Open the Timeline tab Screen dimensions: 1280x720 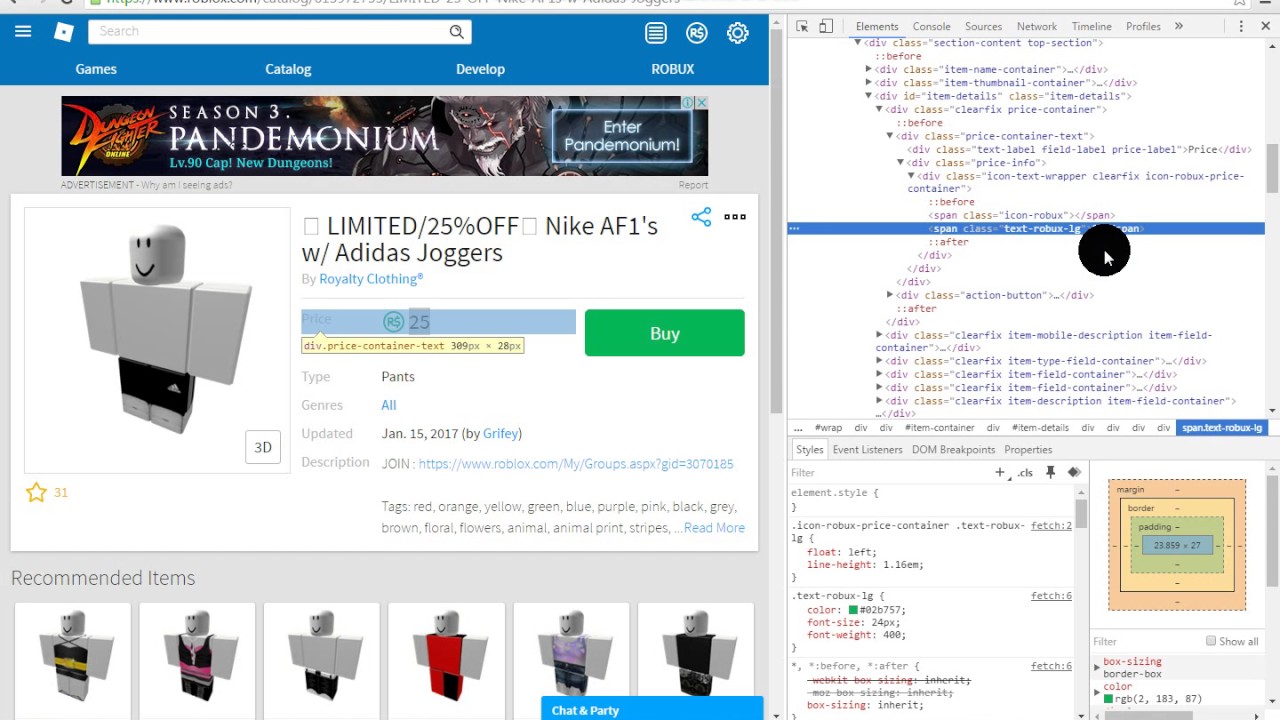(x=1091, y=26)
